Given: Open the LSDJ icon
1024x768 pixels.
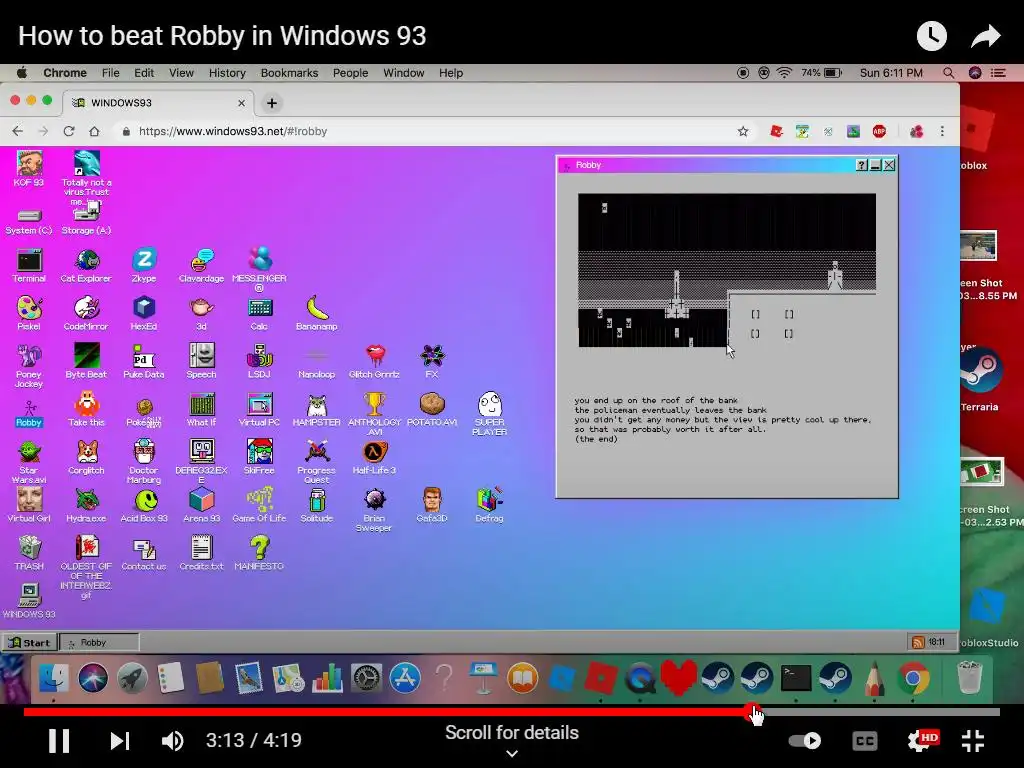Looking at the screenshot, I should (x=259, y=361).
